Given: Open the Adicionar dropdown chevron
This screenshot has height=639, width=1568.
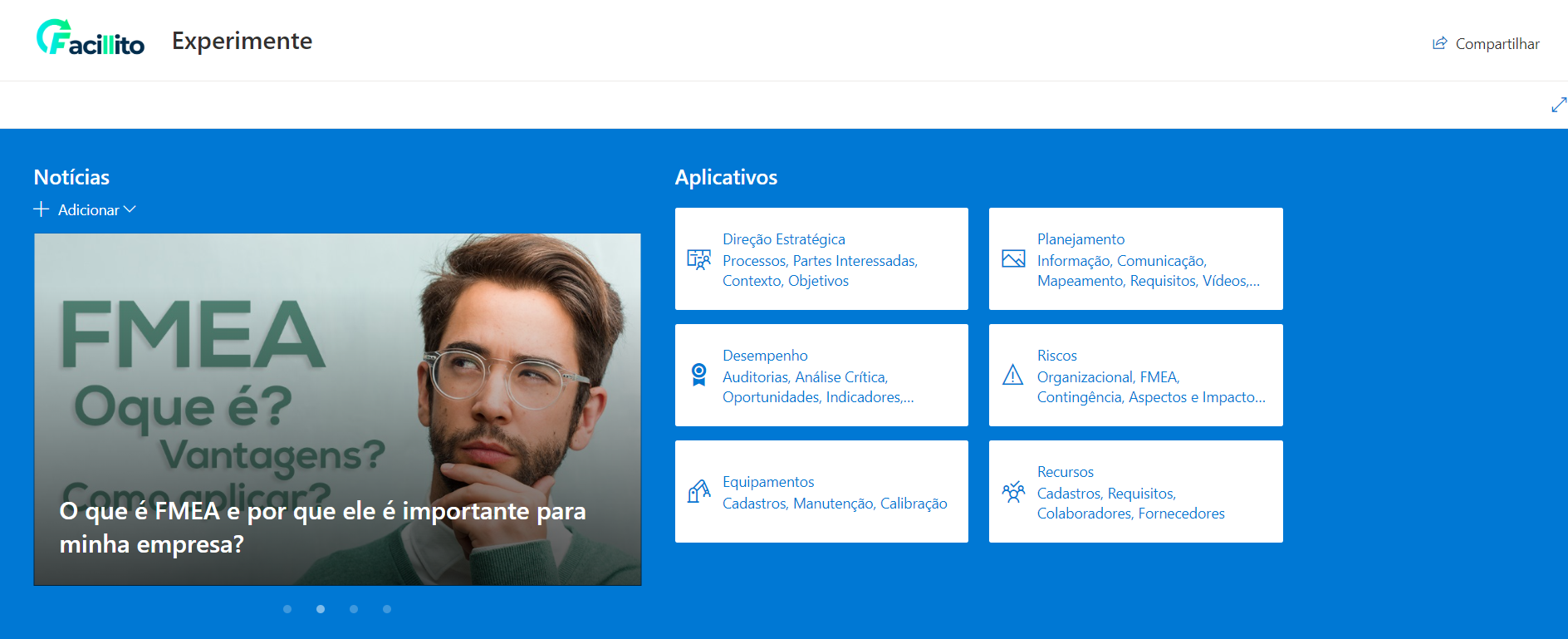Looking at the screenshot, I should (x=130, y=209).
